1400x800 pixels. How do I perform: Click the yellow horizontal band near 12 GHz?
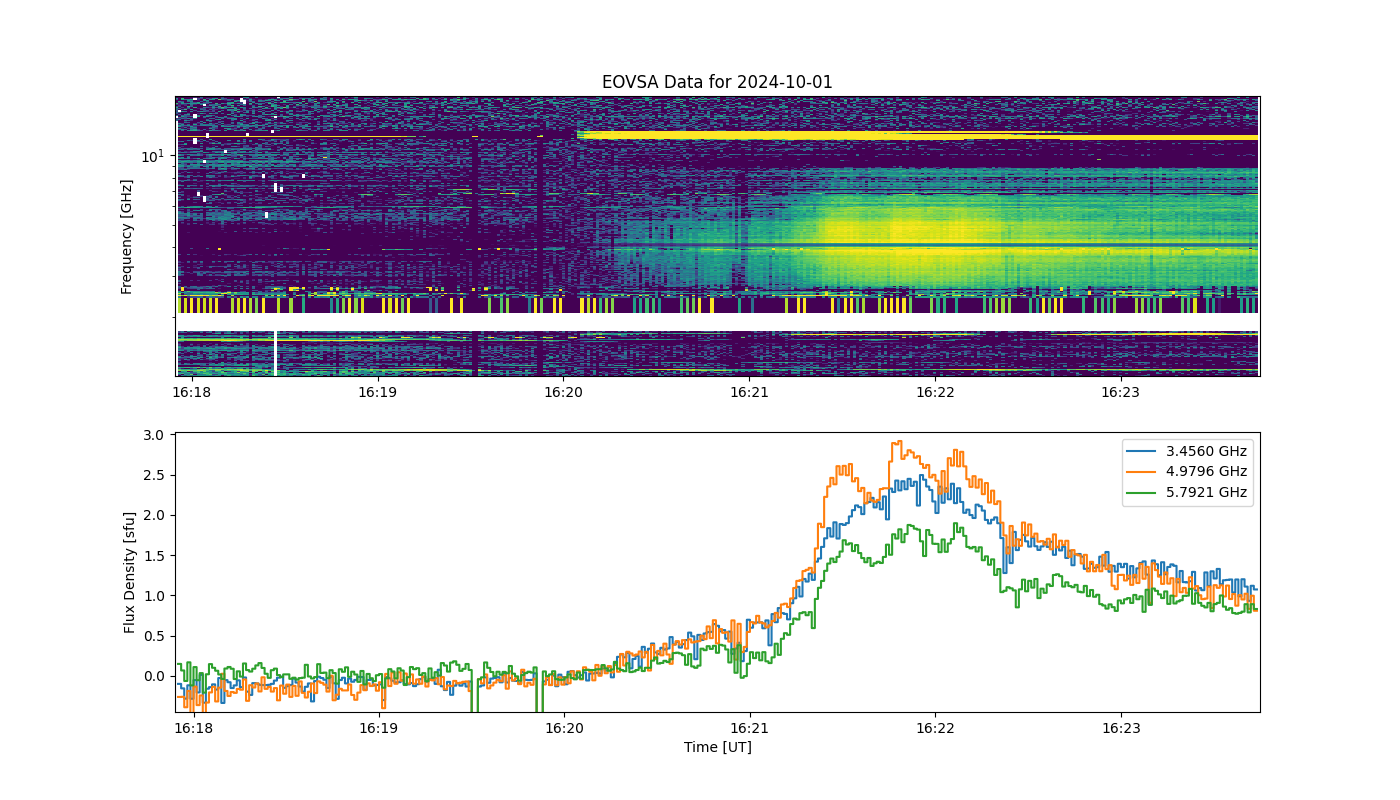click(917, 135)
